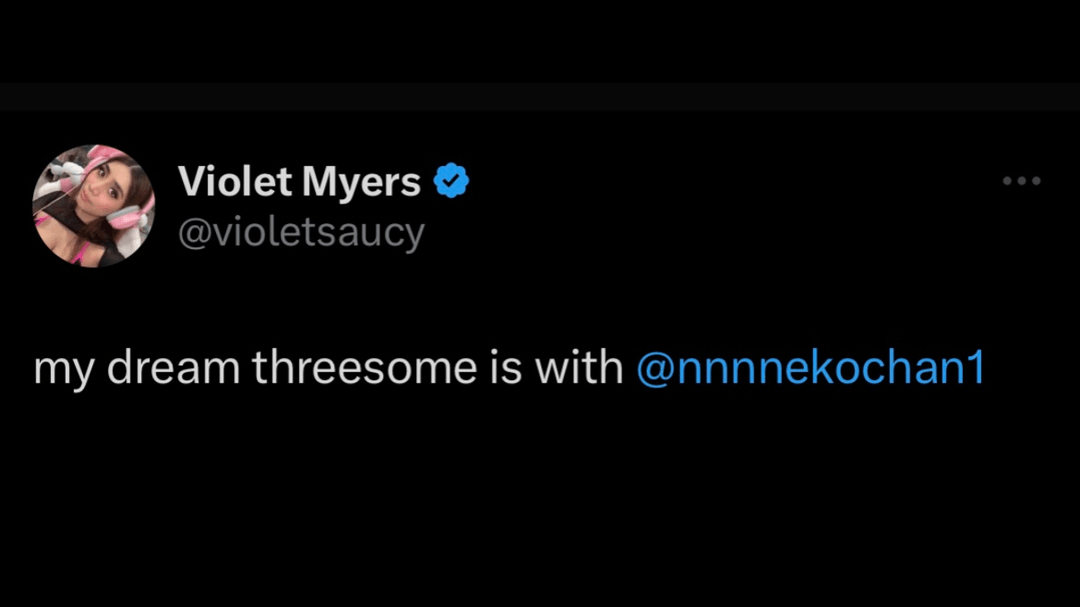1080x607 pixels.
Task: Click 'my' at start of tweet
Action: tap(64, 370)
